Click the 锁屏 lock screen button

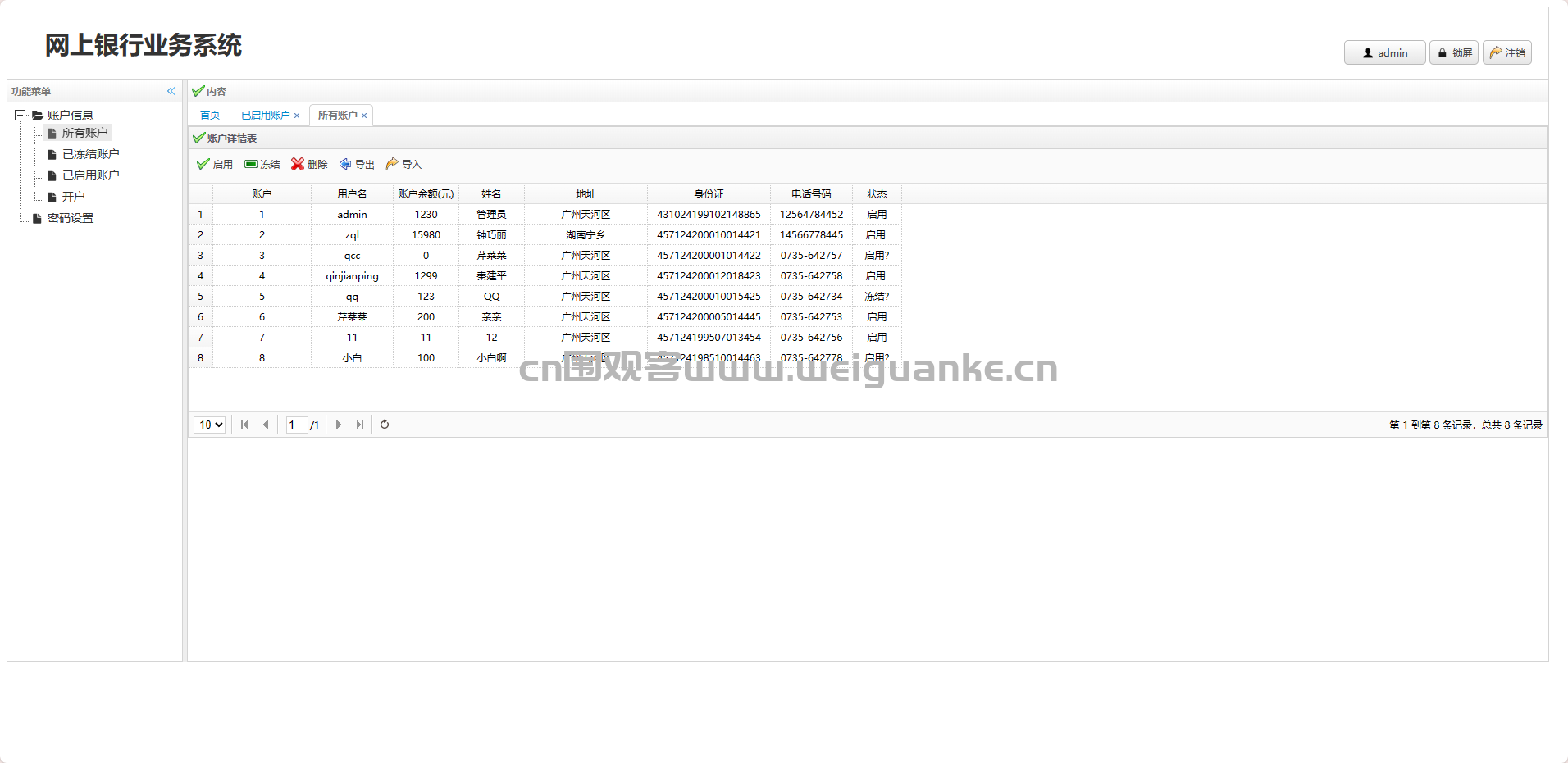(1454, 52)
